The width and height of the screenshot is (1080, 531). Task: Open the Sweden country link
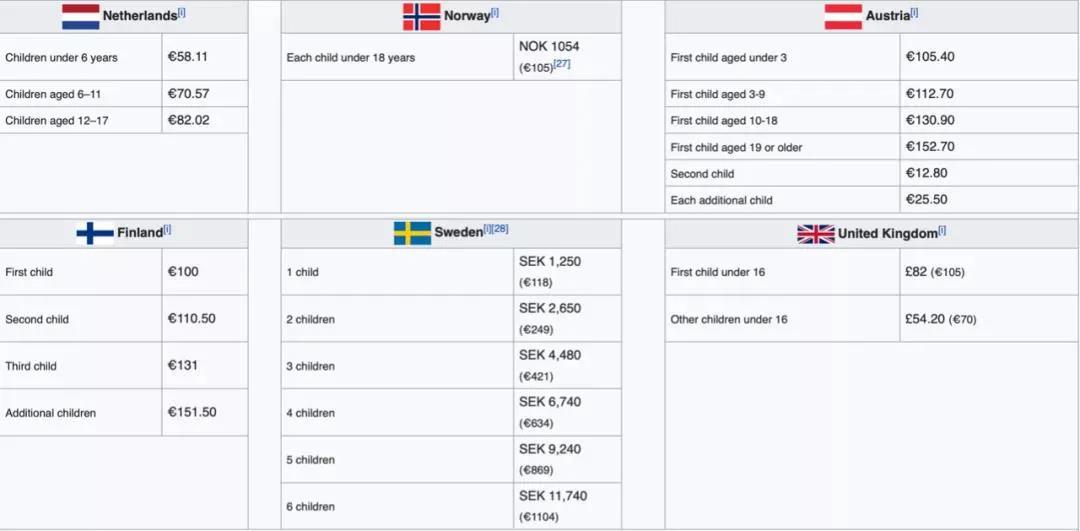(458, 233)
